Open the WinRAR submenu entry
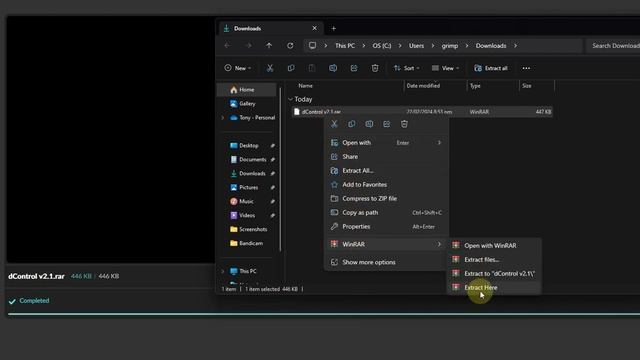The width and height of the screenshot is (640, 360). (386, 244)
